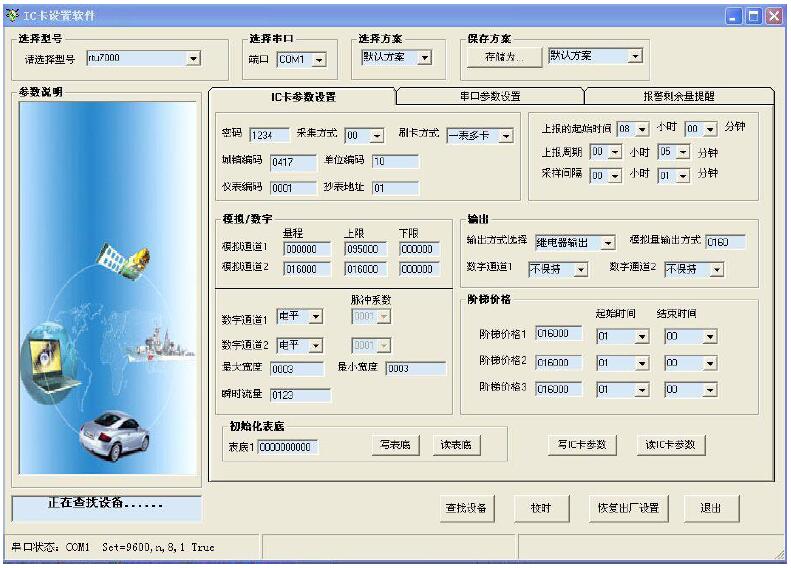Click the 仪表编码 input field
The image size is (791, 568).
(x=293, y=188)
